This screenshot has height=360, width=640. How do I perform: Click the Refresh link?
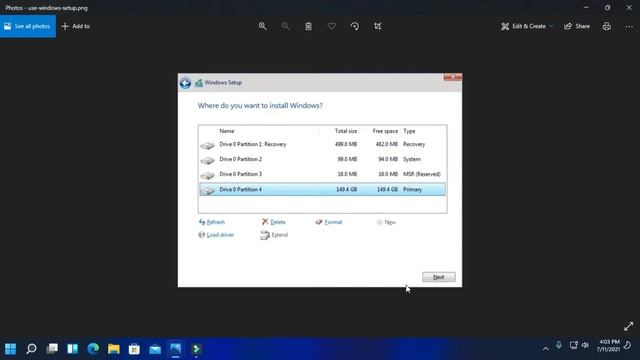(212, 222)
